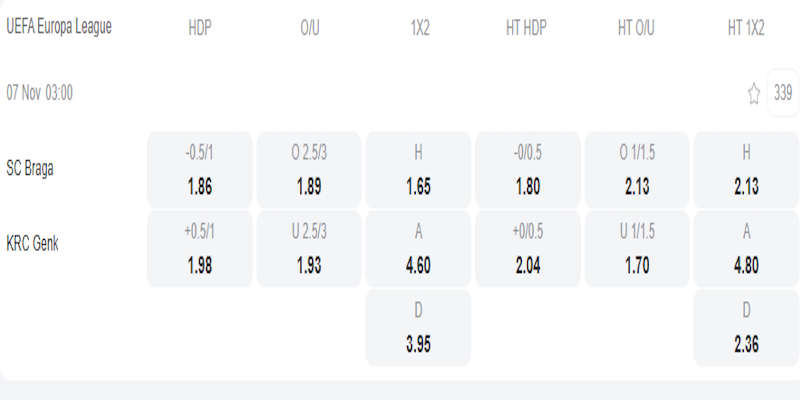
Task: Open the KRC Genk team link
Action: point(33,243)
